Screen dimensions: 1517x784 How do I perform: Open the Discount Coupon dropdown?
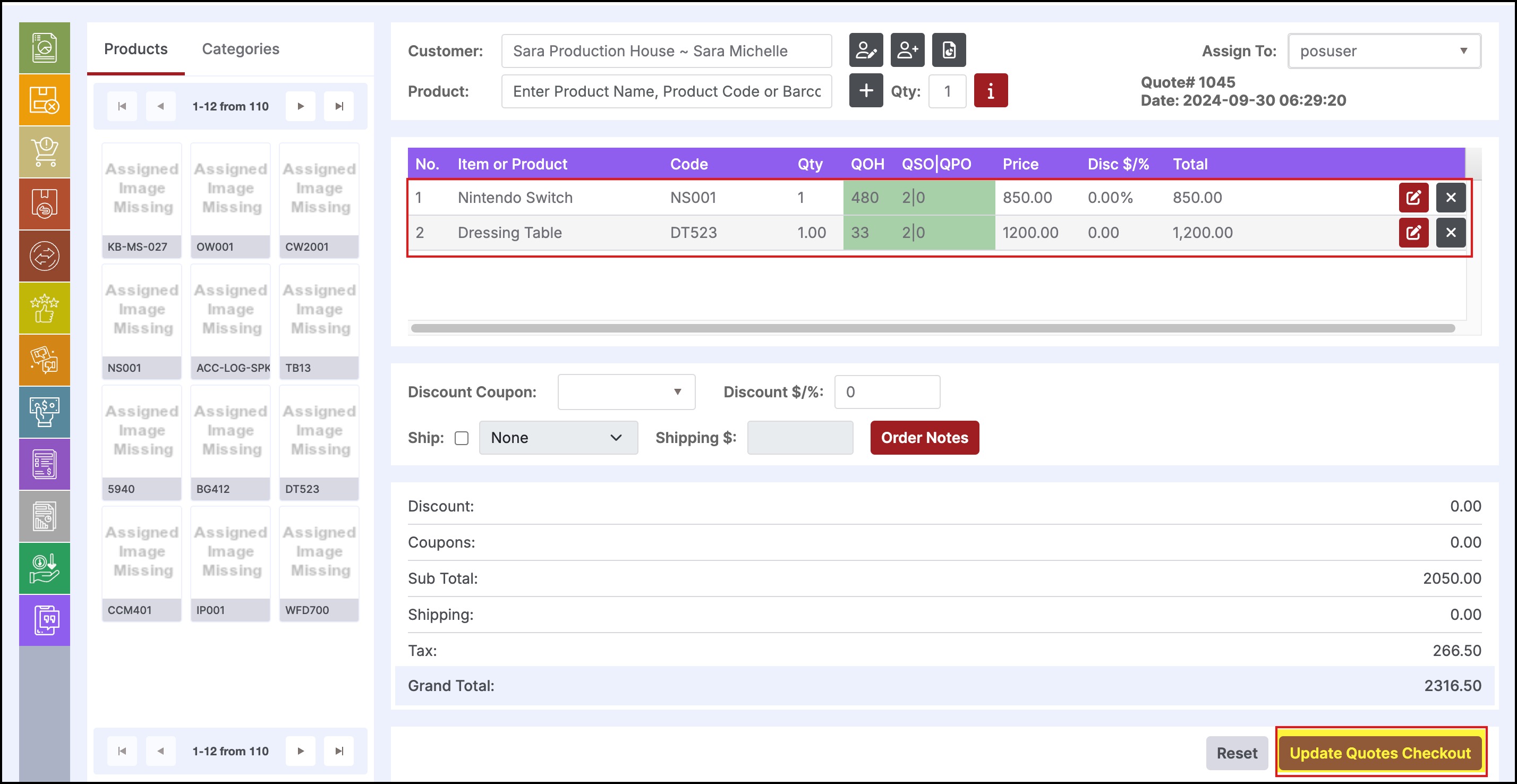pos(626,391)
